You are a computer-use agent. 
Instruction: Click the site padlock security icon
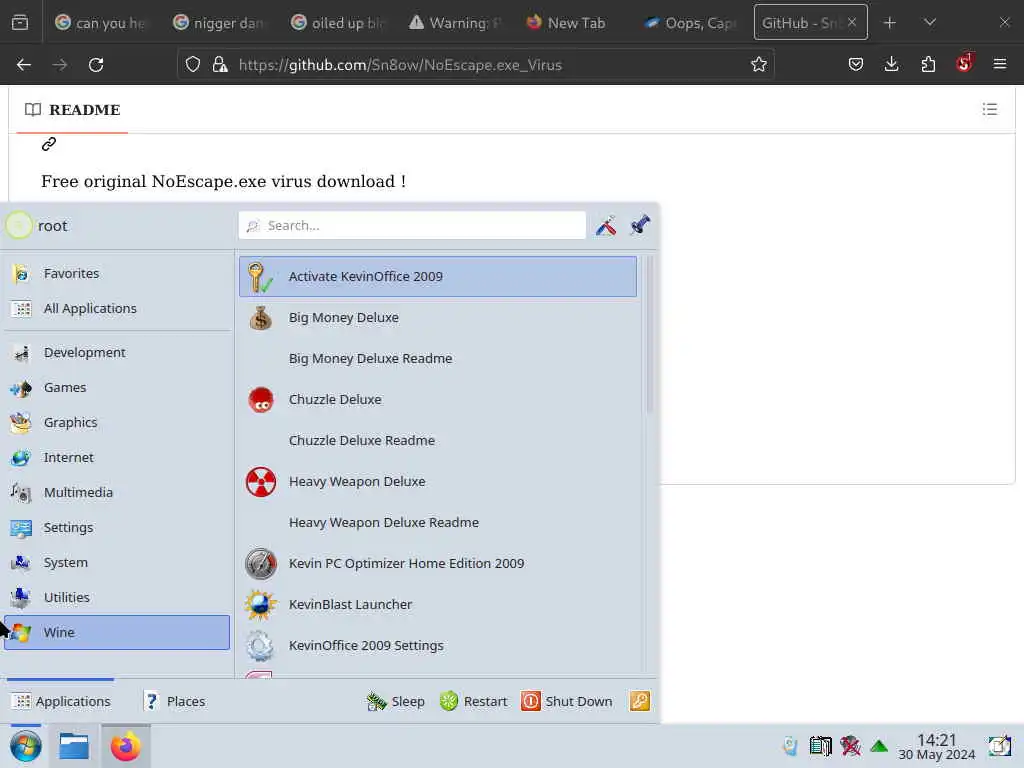pyautogui.click(x=220, y=64)
